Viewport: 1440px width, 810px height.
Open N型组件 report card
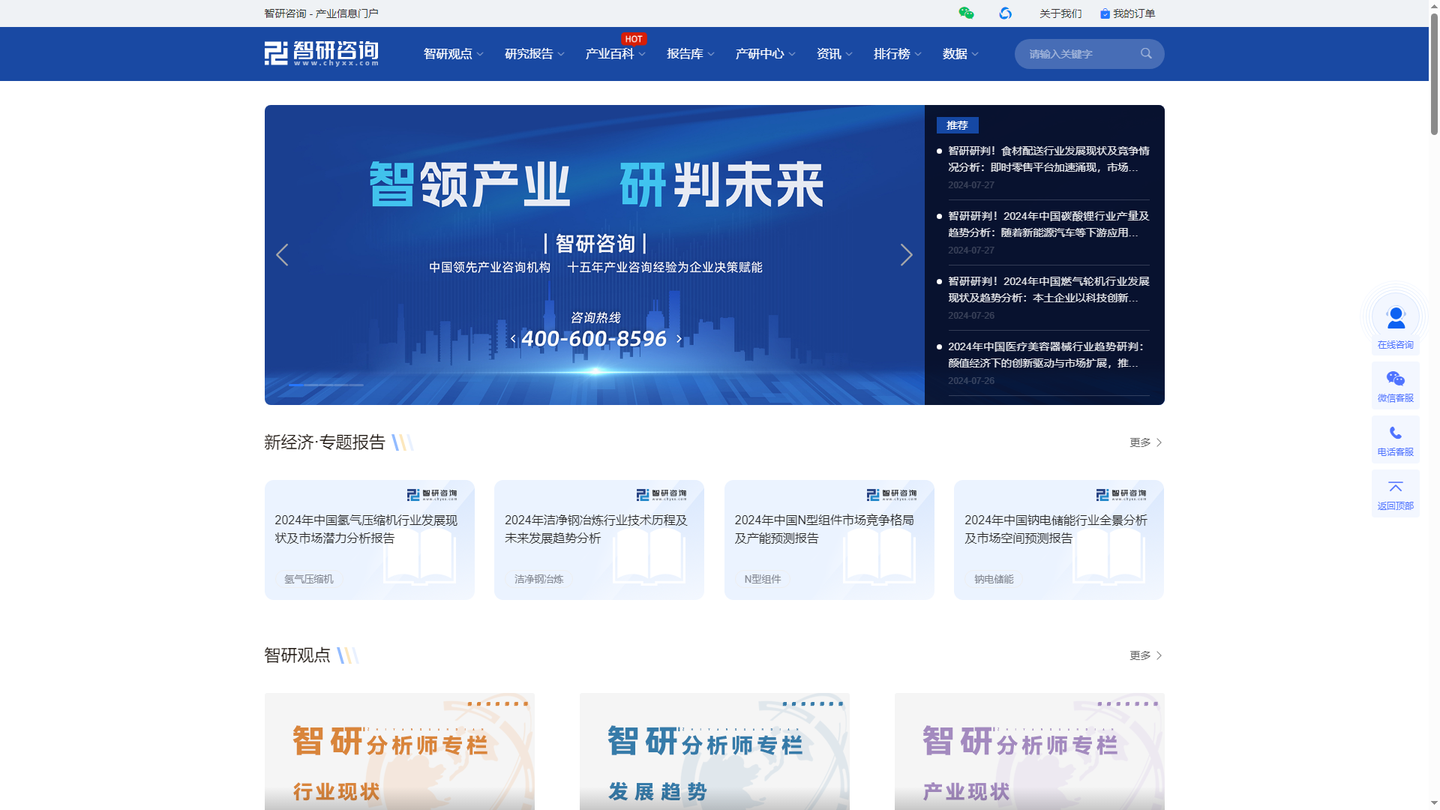pyautogui.click(x=829, y=540)
